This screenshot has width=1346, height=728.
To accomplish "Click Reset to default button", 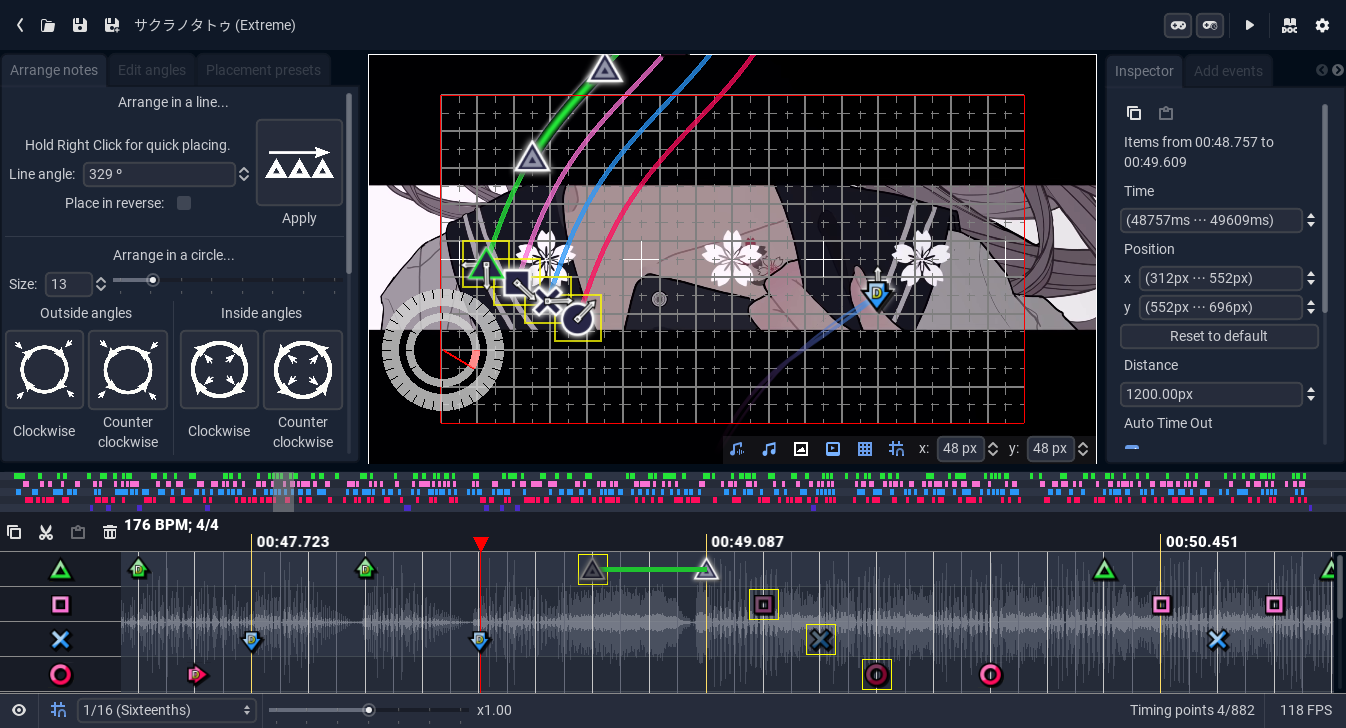I will [1219, 336].
